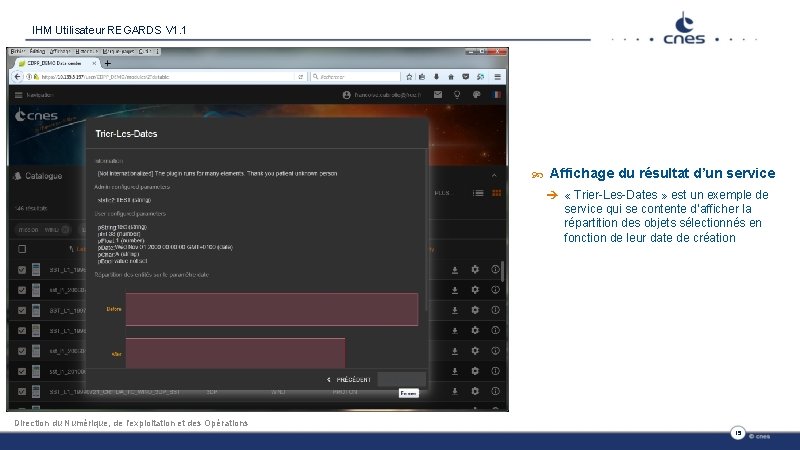Click the thumbnail of the first result row
Screen dimensions: 800x450
click(x=36, y=269)
